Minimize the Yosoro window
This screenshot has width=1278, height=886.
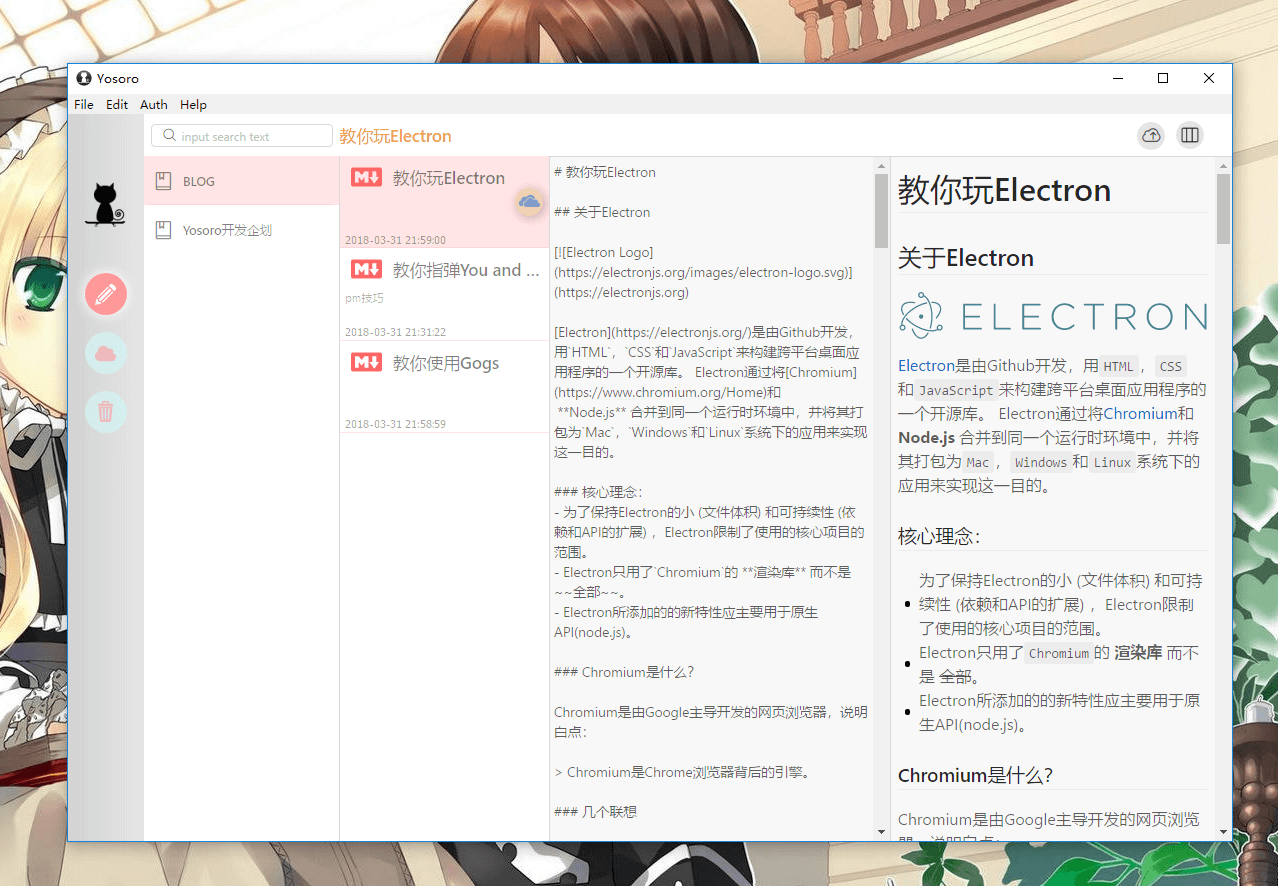1117,78
